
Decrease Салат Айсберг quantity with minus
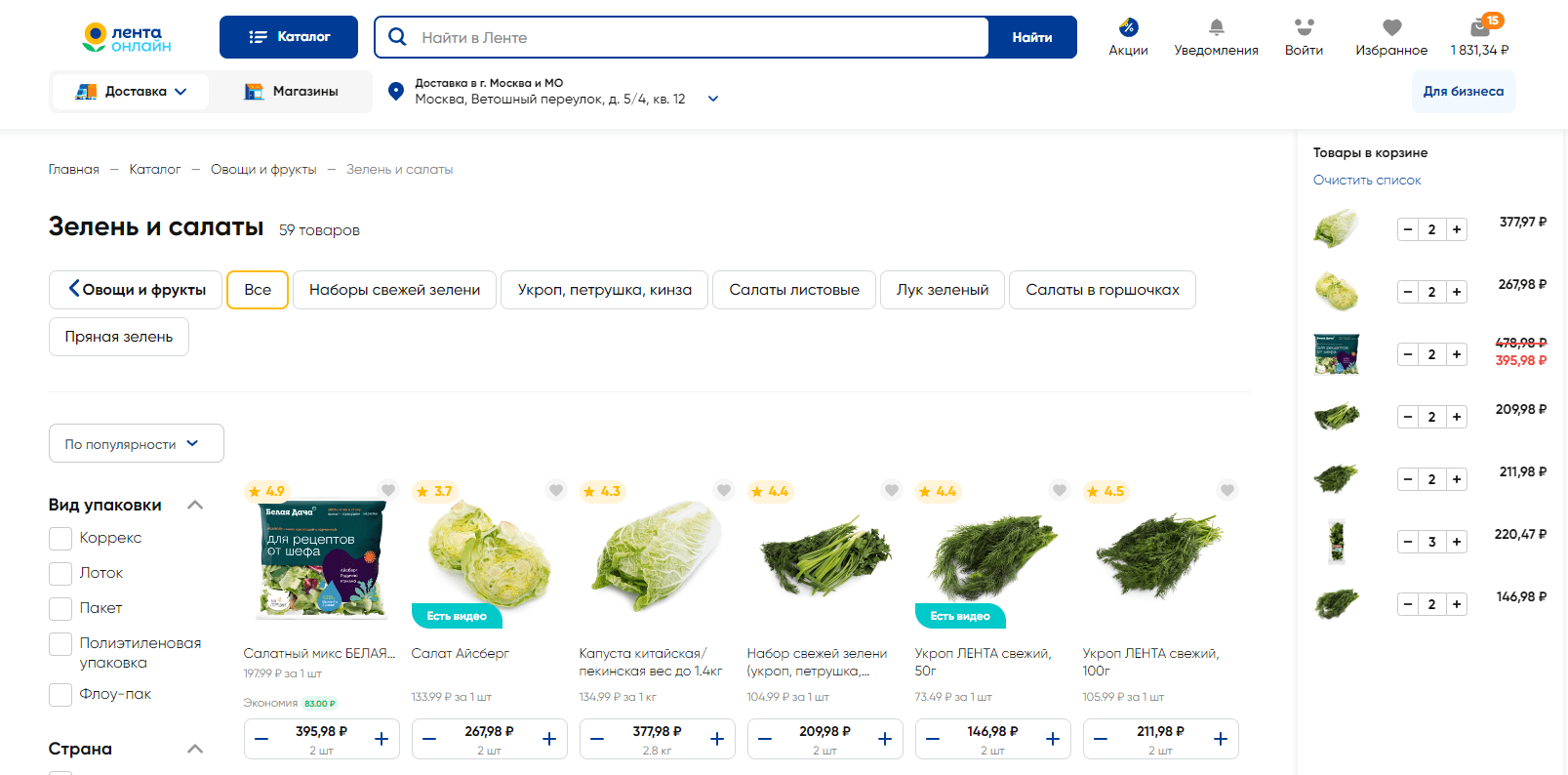(x=429, y=739)
